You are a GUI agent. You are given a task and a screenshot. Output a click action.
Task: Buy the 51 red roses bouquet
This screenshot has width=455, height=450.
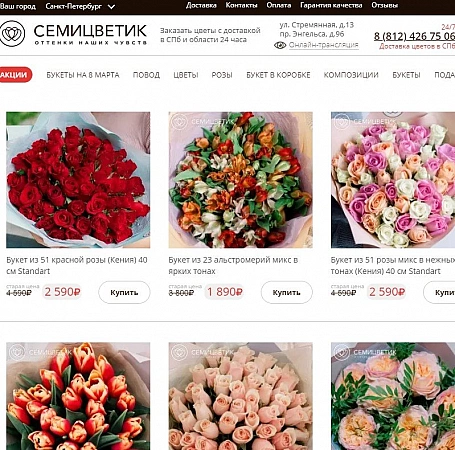click(x=124, y=292)
